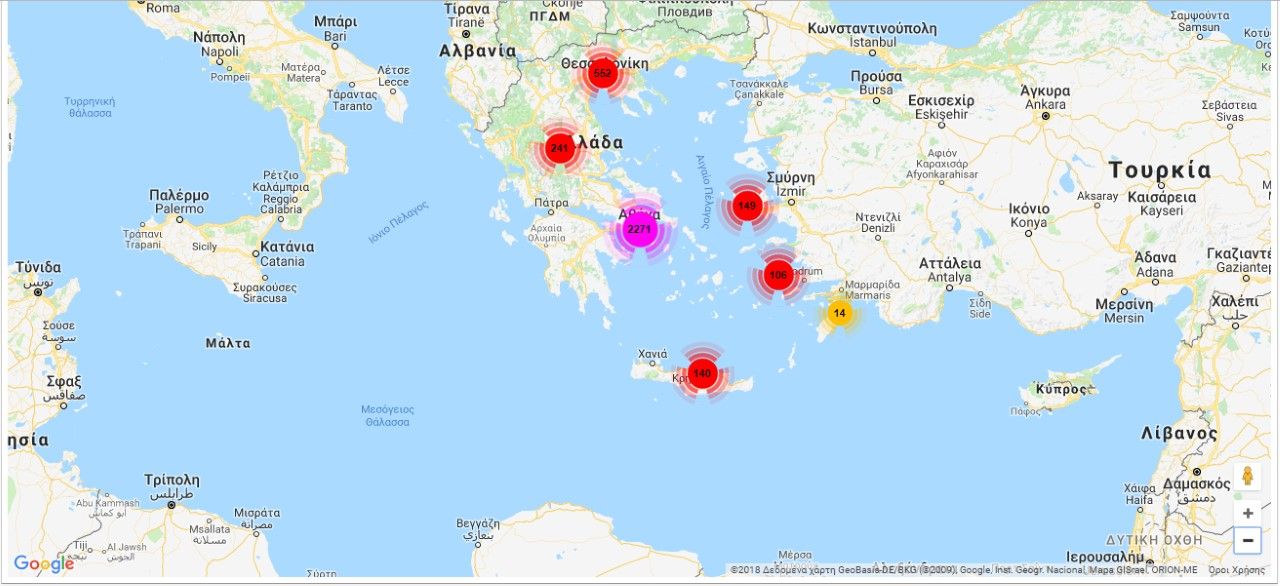
Task: Click the yellow 14 cluster marker
Action: (x=840, y=313)
